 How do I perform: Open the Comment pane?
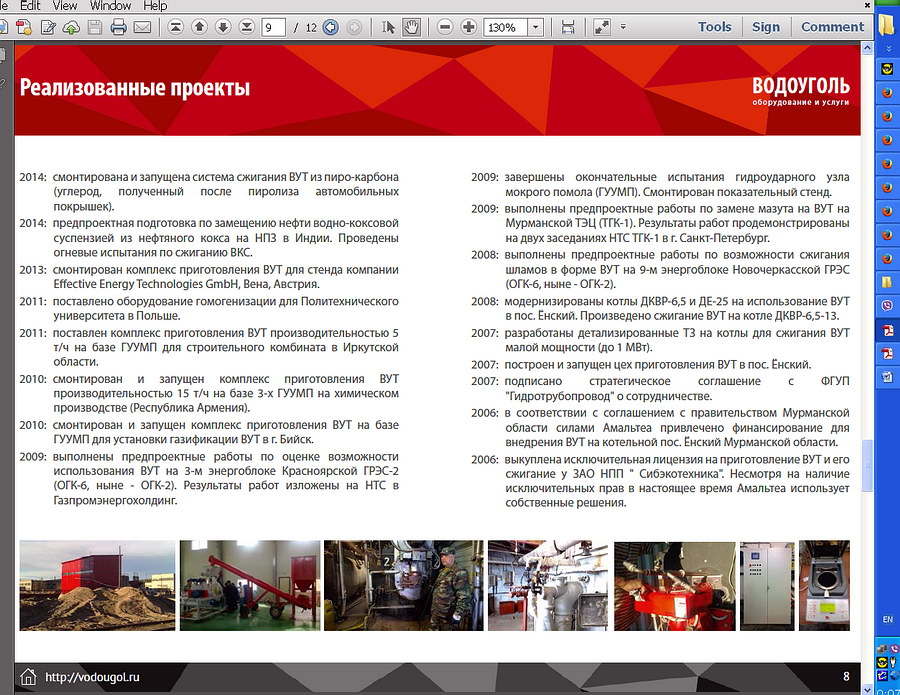pyautogui.click(x=832, y=27)
